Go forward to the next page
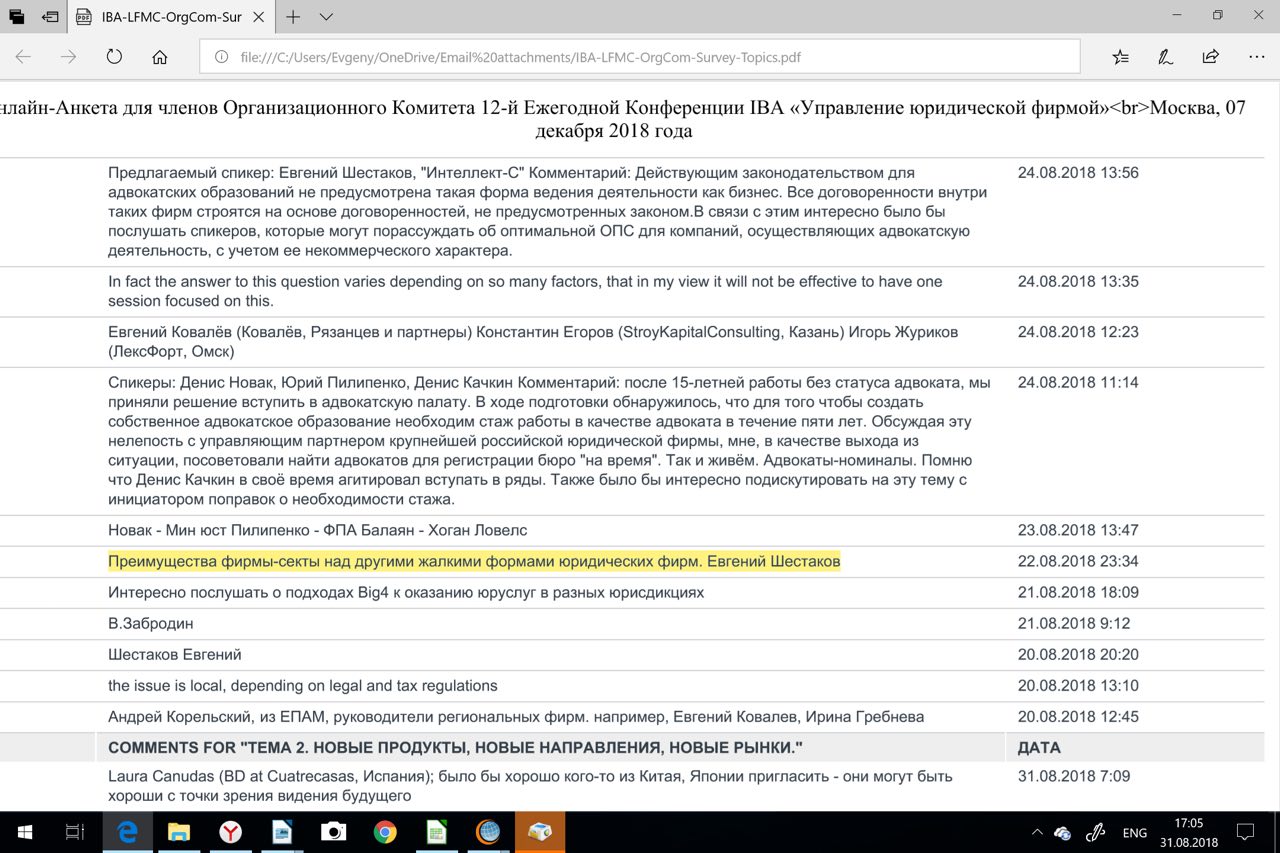Viewport: 1280px width, 853px height. pyautogui.click(x=68, y=57)
